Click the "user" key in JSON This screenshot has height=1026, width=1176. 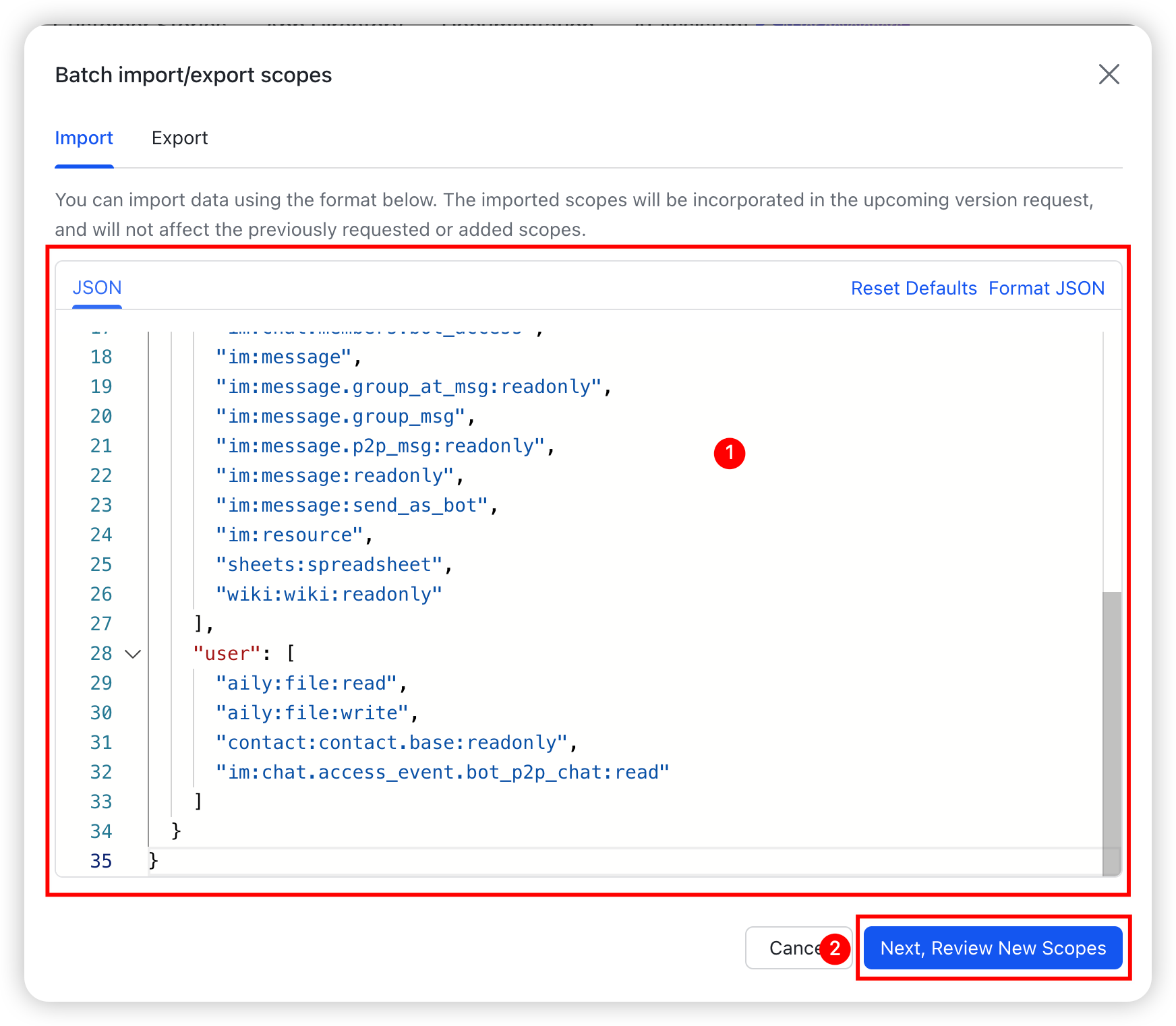pos(227,654)
